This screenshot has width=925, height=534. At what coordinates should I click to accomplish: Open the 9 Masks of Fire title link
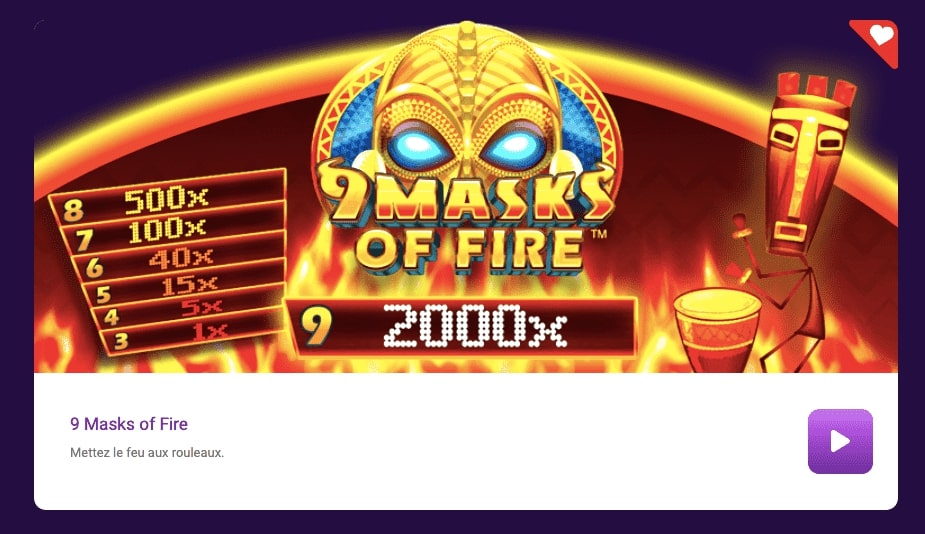[x=129, y=424]
